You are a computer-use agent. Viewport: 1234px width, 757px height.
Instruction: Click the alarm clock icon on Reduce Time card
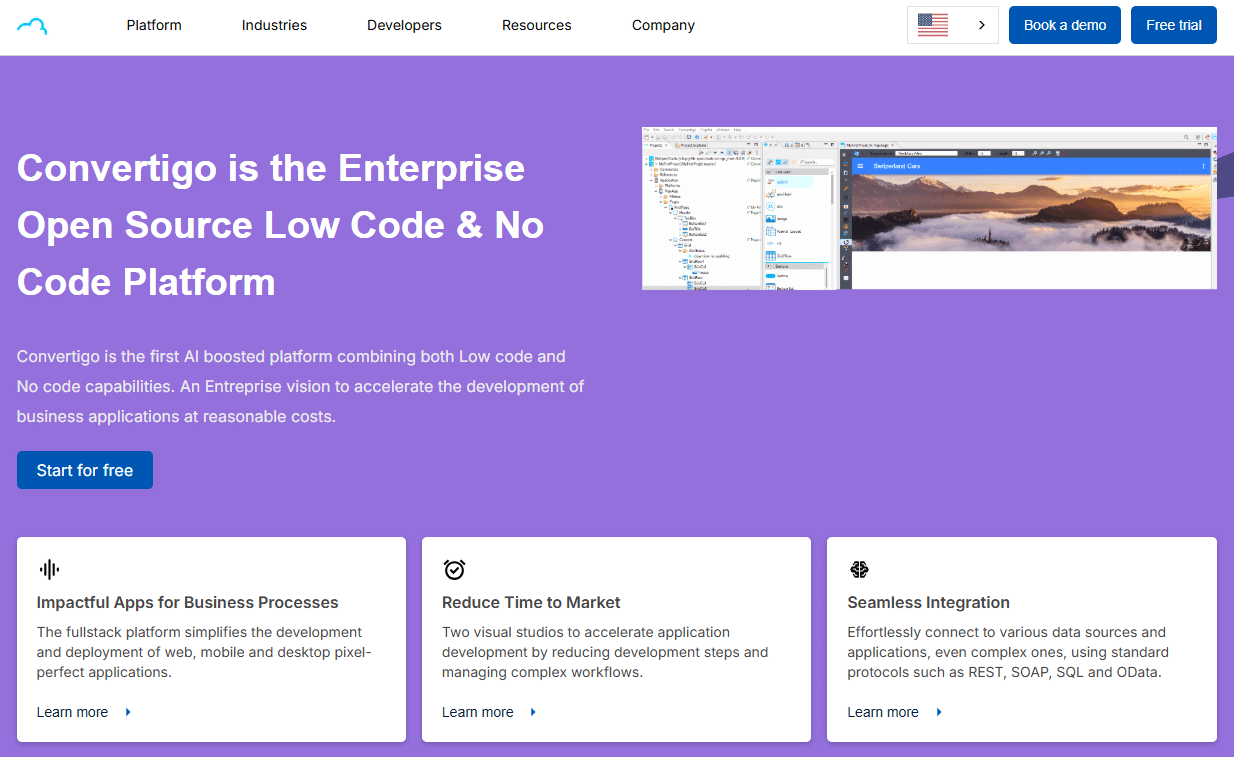point(454,569)
